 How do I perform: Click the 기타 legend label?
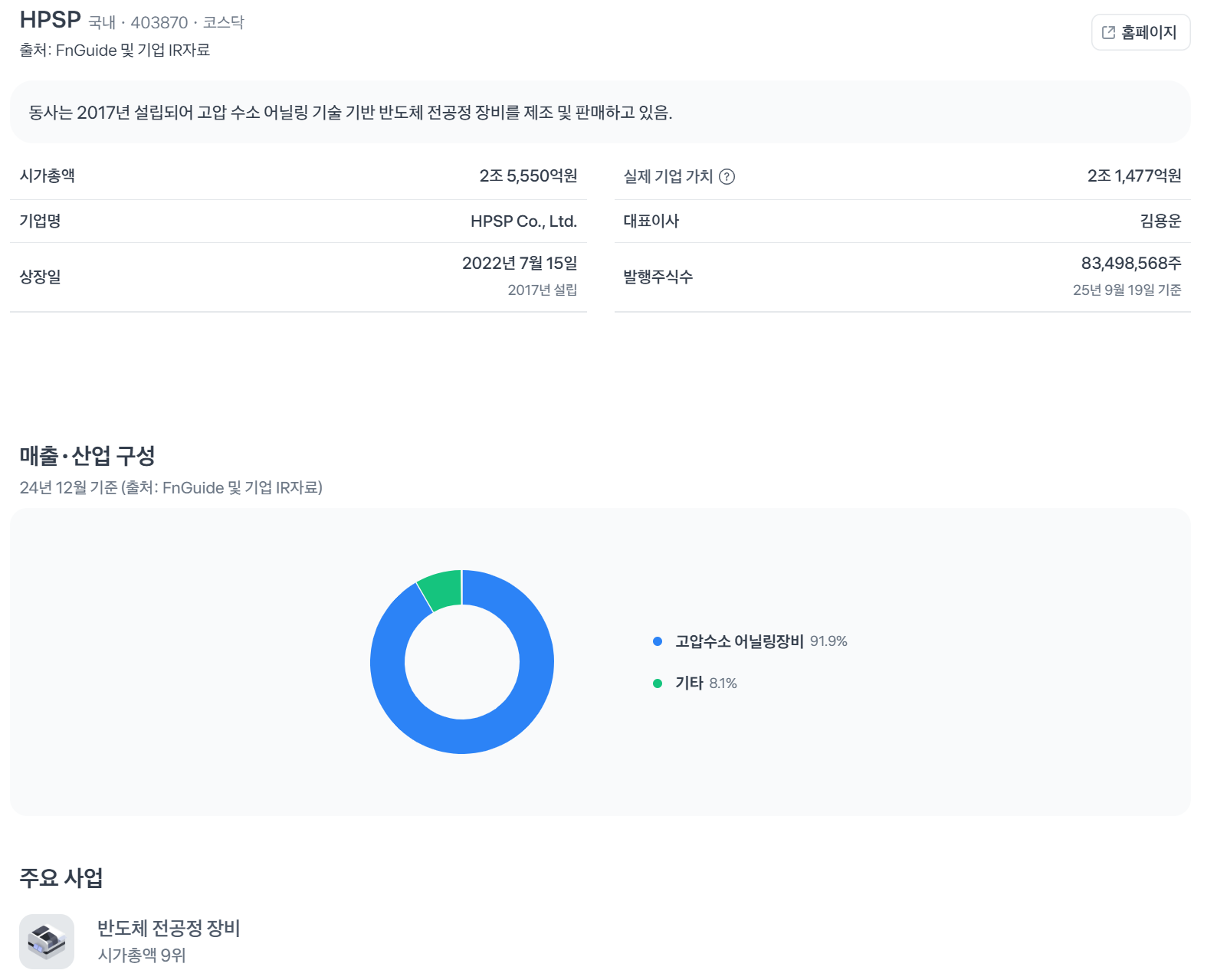689,683
